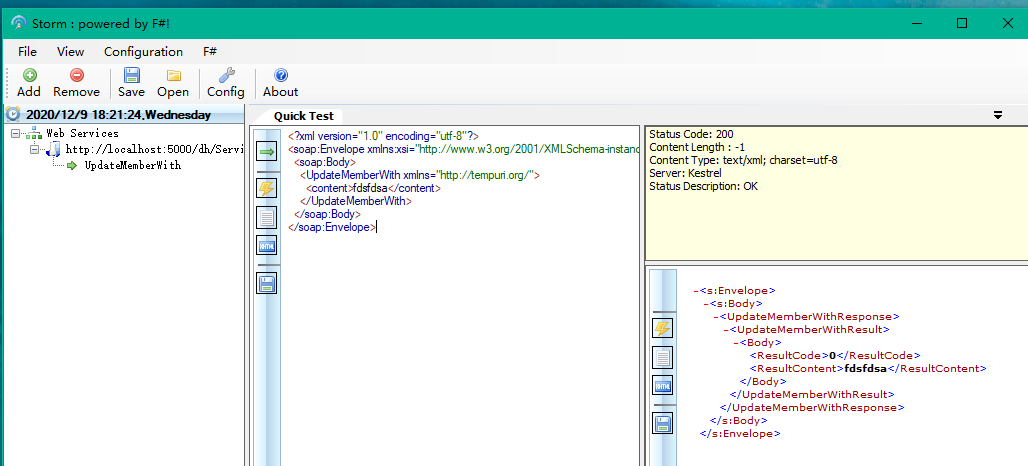Viewport: 1028px width, 466px height.
Task: Click the green arrow icon beside UpdateMemberWith
Action: point(72,165)
